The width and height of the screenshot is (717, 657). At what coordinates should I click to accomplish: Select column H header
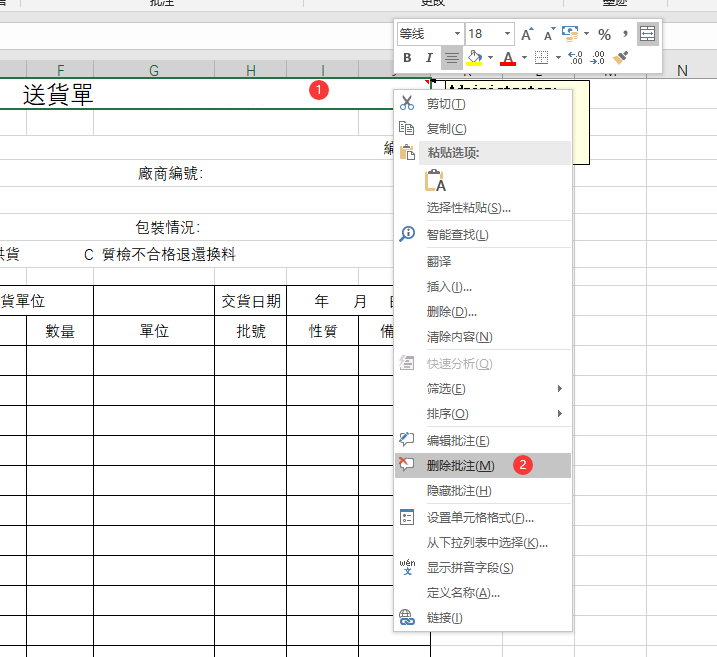251,70
